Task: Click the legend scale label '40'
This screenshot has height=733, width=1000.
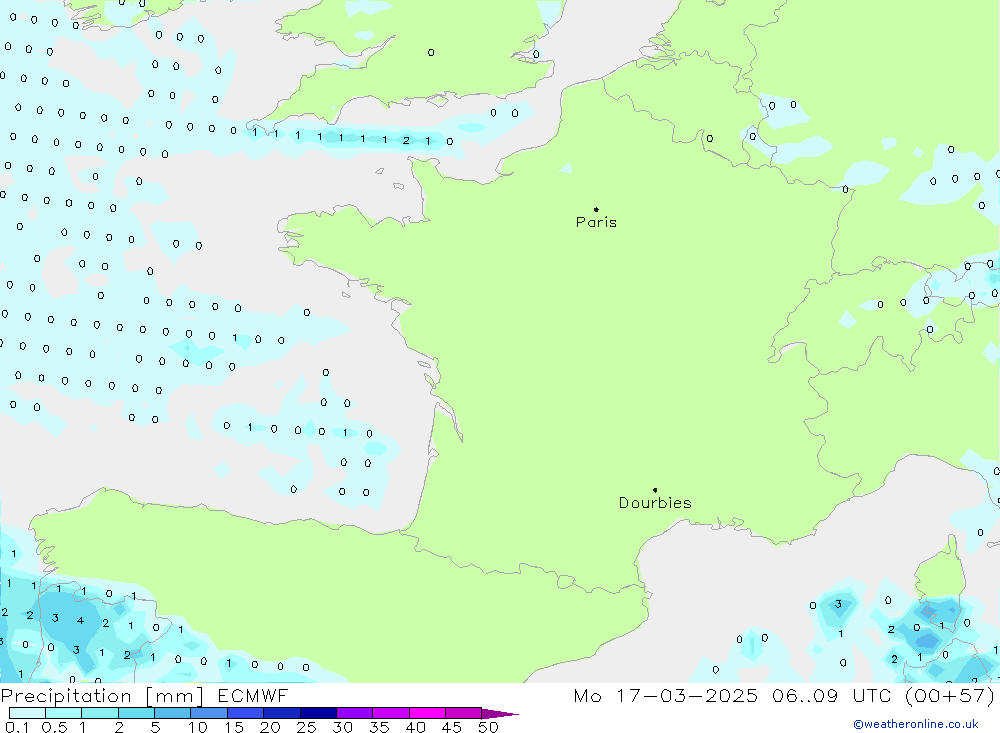Action: click(416, 727)
